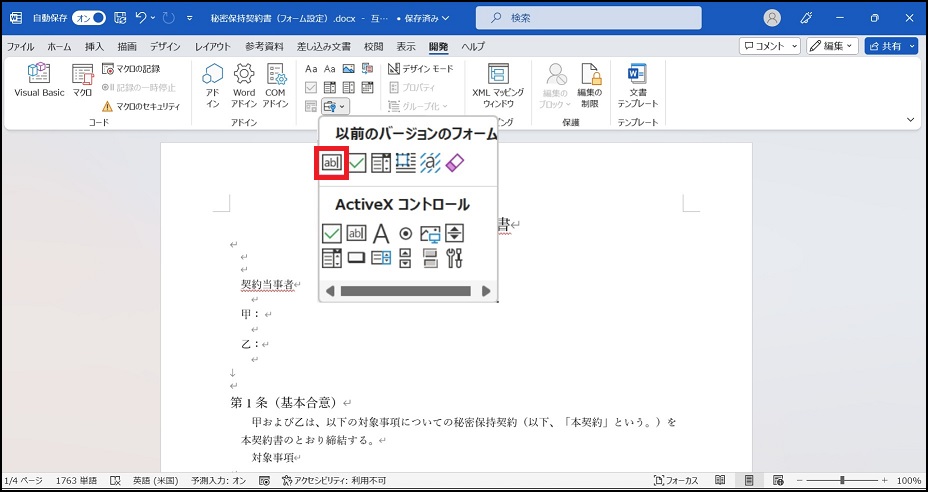The width and height of the screenshot is (928, 492).
Task: Reset form fields with eraser icon
Action: pyautogui.click(x=455, y=163)
